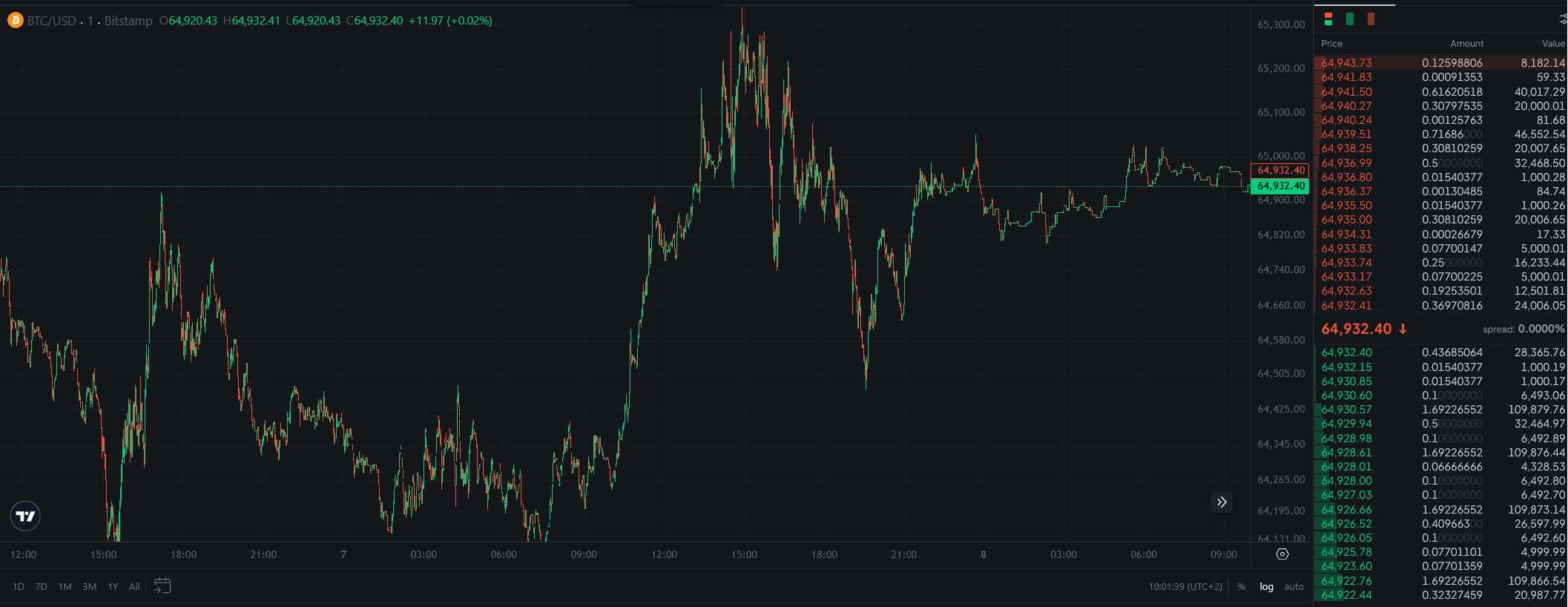The image size is (1568, 607).
Task: Select ask price 64,940.27
Action: coord(1346,106)
